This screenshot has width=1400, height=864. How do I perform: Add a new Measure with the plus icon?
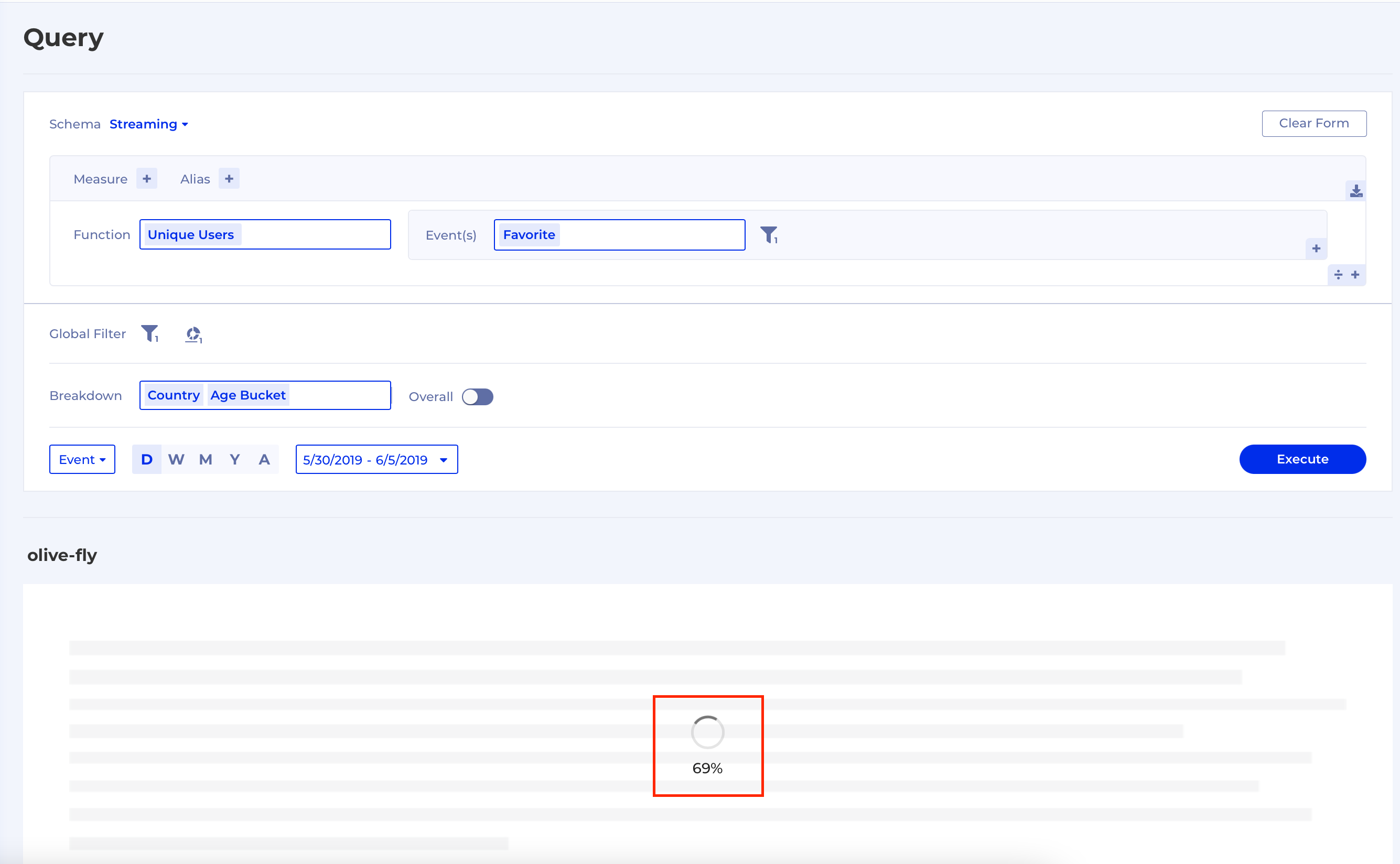pos(147,179)
